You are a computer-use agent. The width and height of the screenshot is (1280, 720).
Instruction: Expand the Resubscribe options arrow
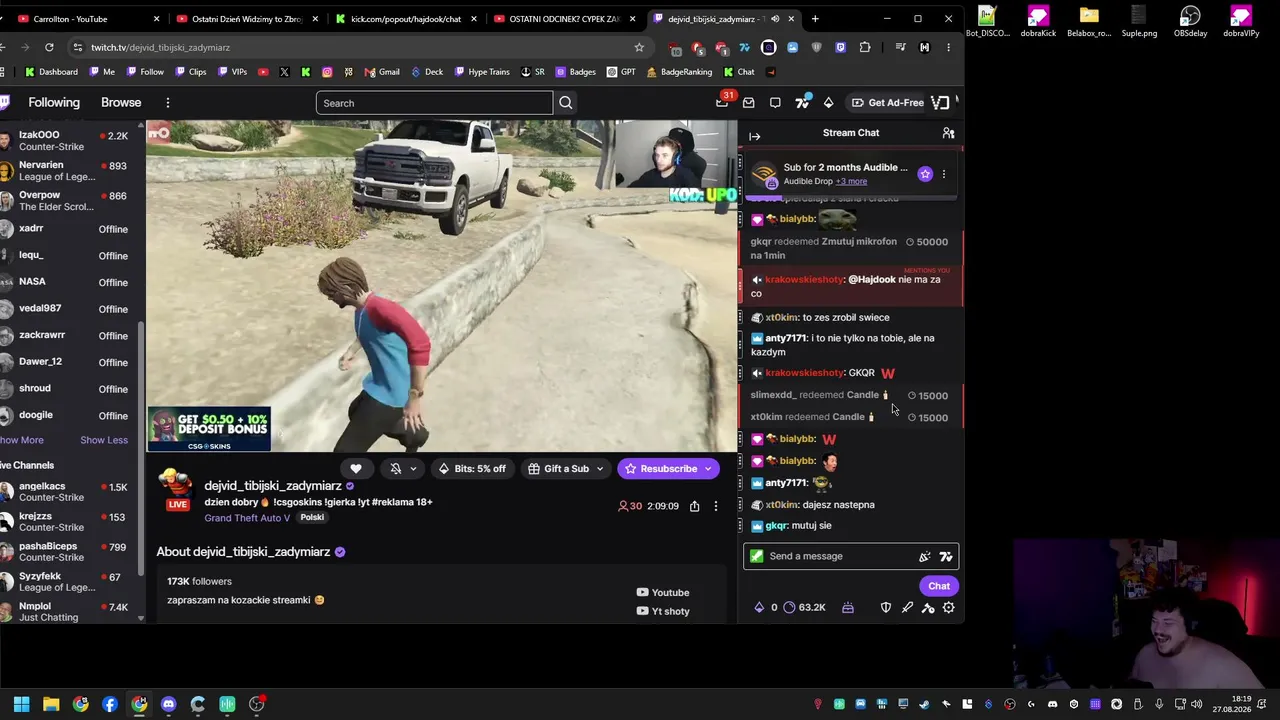708,469
